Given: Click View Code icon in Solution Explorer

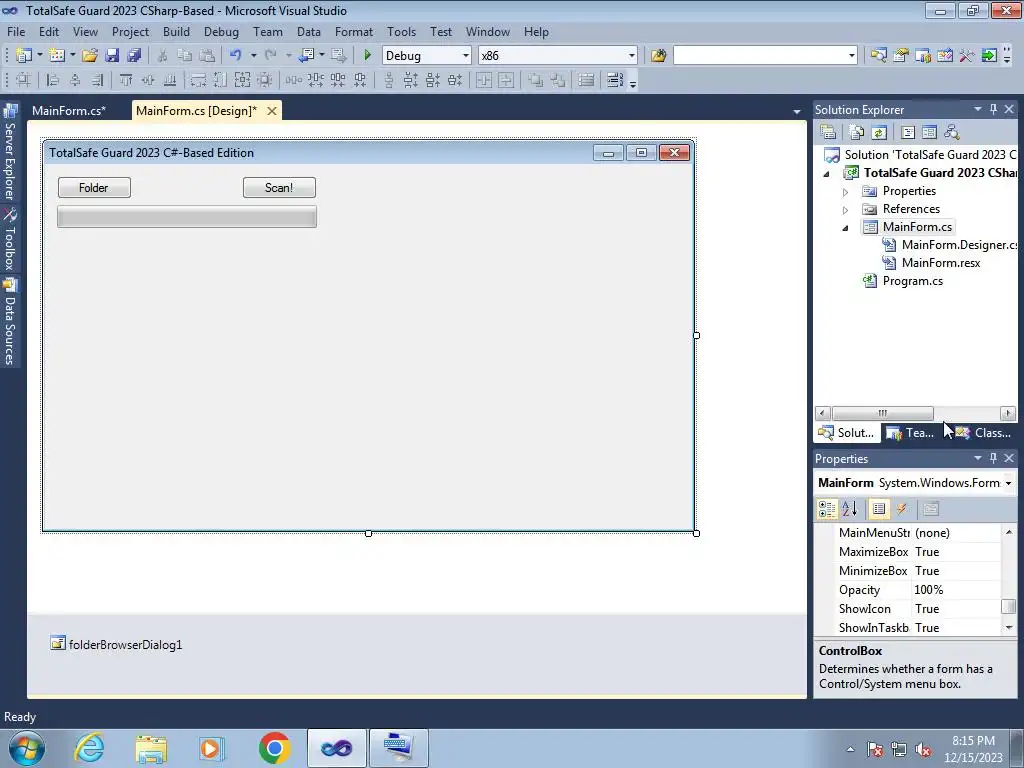Looking at the screenshot, I should [908, 132].
